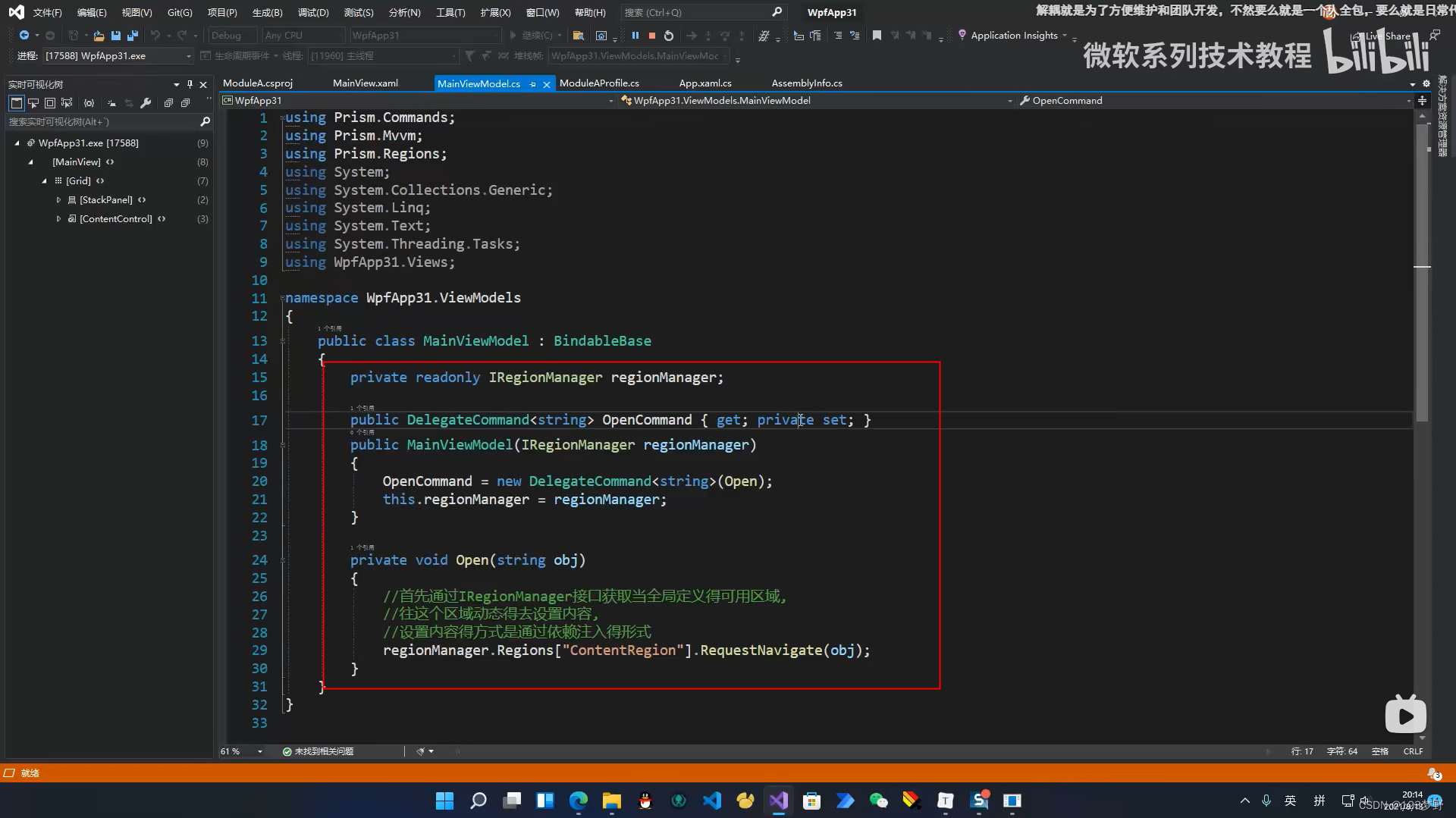Pause debugging with the Break All icon
Screen dimensions: 1456x818
click(x=635, y=36)
